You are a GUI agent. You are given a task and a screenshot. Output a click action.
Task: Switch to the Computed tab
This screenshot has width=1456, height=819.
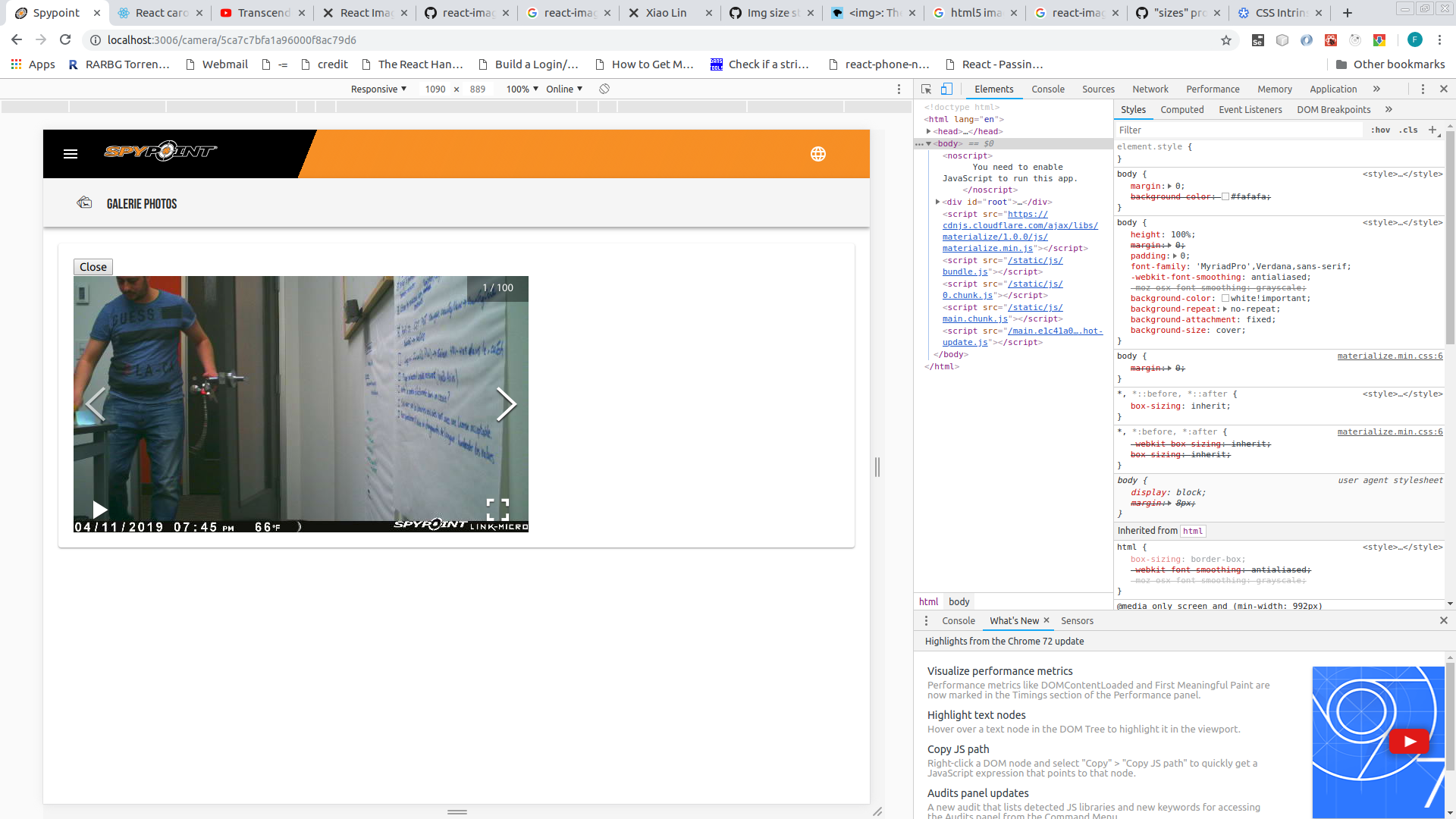click(x=1182, y=109)
